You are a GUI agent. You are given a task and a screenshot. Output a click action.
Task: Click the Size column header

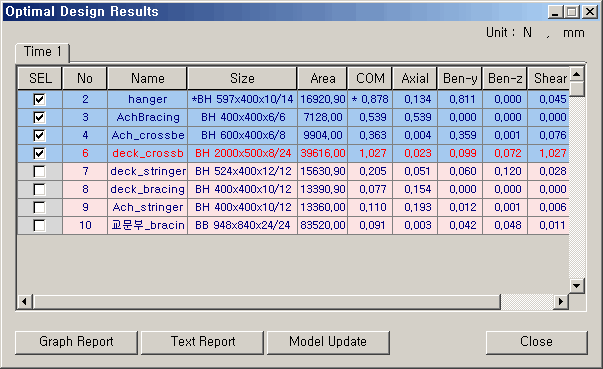coord(242,78)
